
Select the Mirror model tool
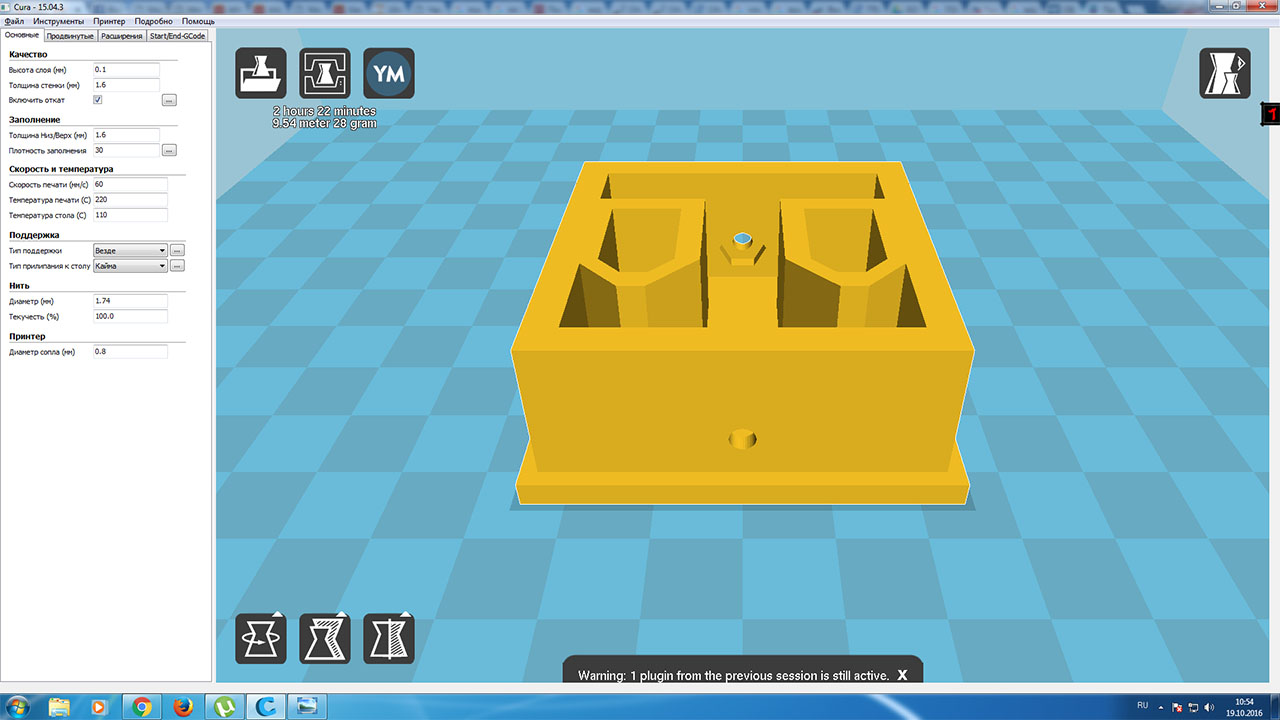pos(389,638)
